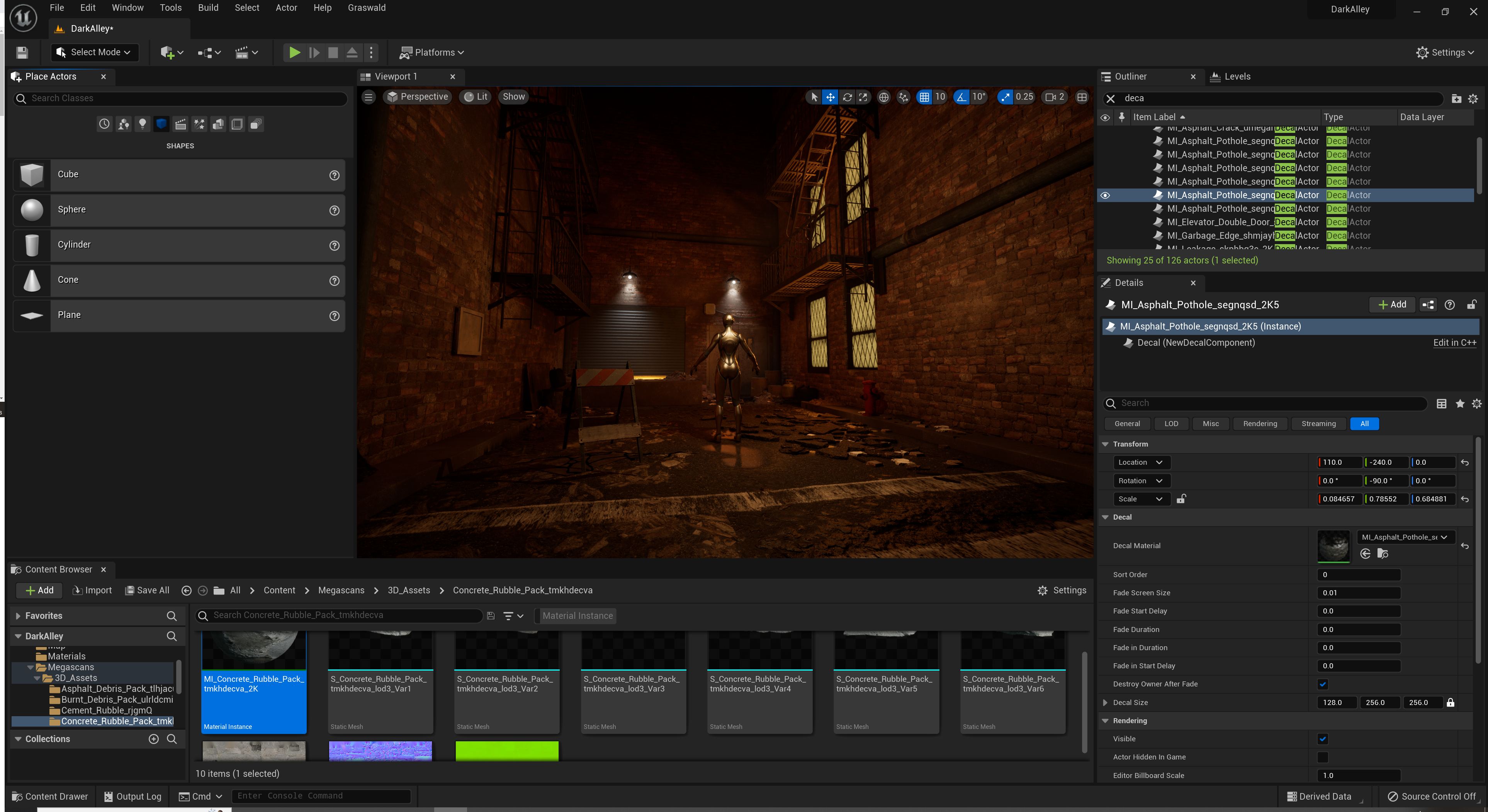Click Save All in Content Browser
The image size is (1488, 812).
pyautogui.click(x=147, y=590)
